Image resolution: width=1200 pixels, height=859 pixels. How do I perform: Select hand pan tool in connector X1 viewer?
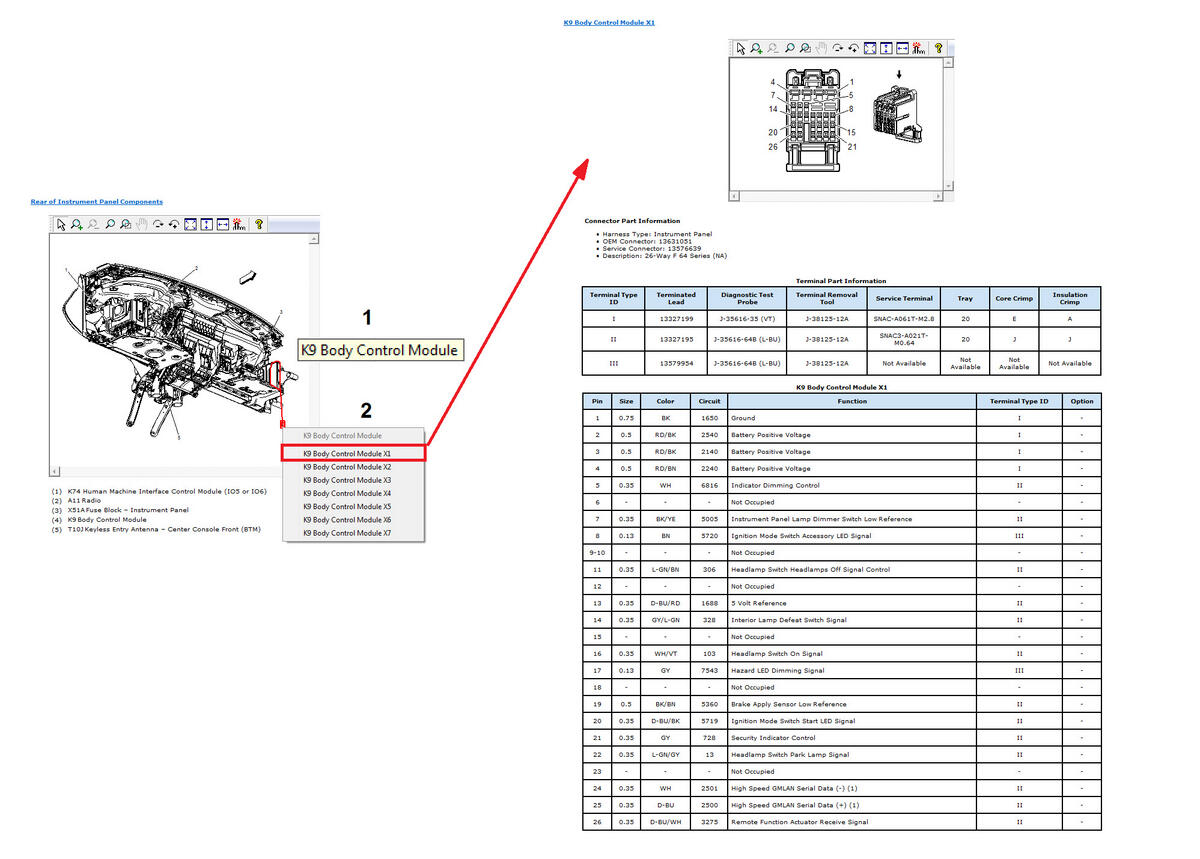click(822, 48)
